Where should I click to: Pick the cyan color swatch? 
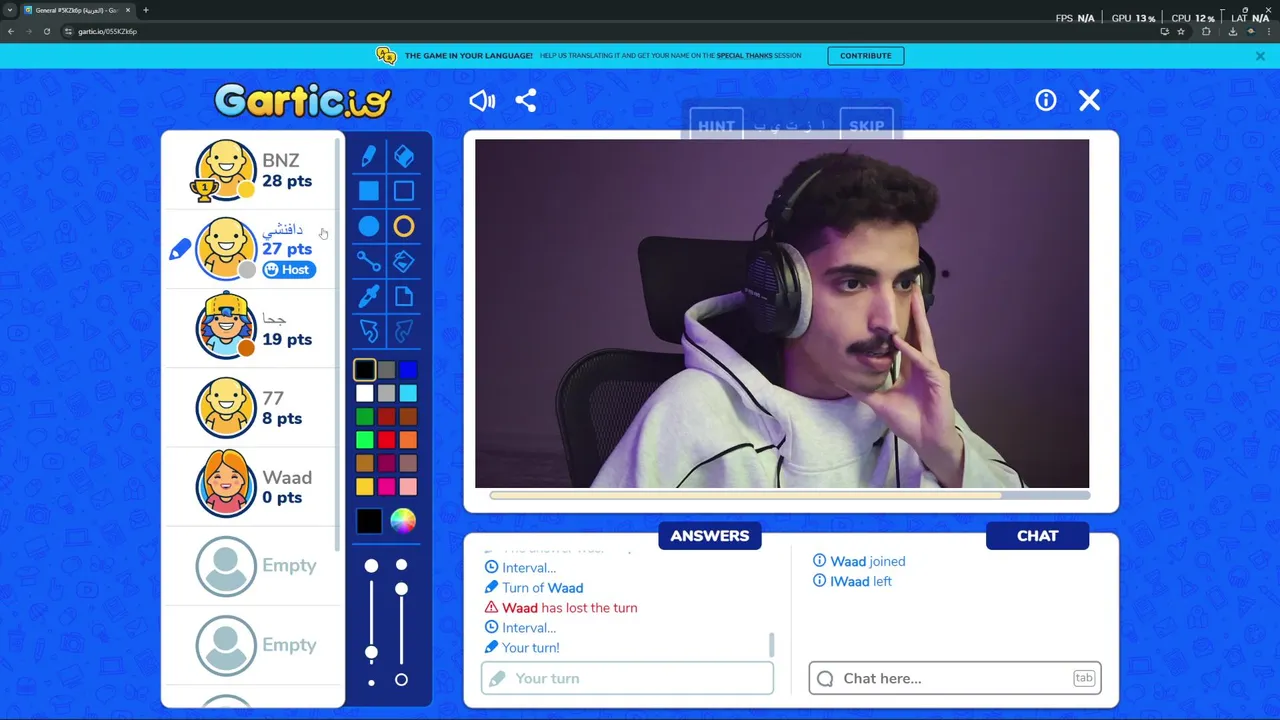pos(408,394)
